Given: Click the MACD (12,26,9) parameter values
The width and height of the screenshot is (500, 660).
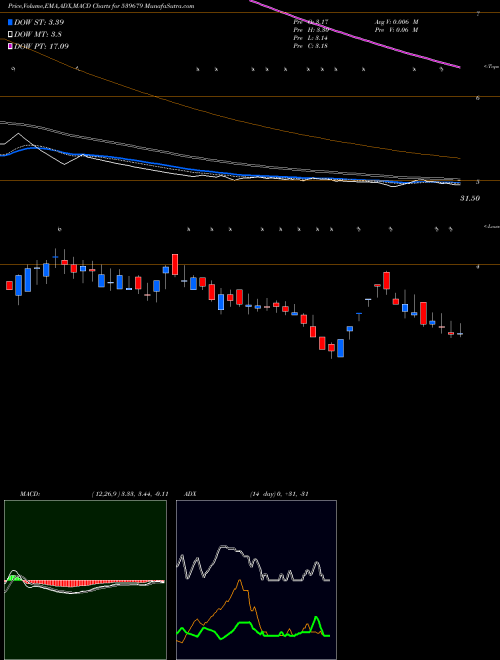Looking at the screenshot, I should tap(129, 494).
